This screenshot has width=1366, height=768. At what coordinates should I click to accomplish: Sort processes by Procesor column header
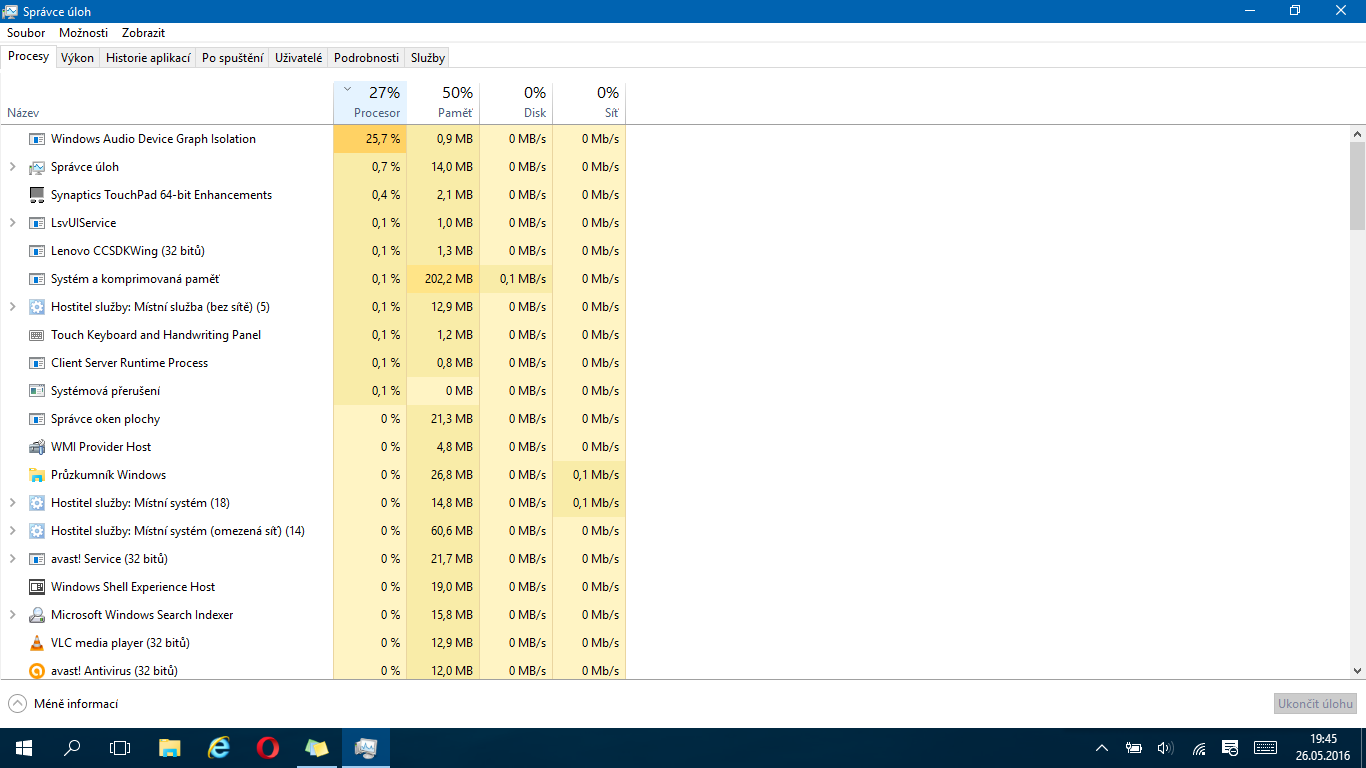pos(370,103)
